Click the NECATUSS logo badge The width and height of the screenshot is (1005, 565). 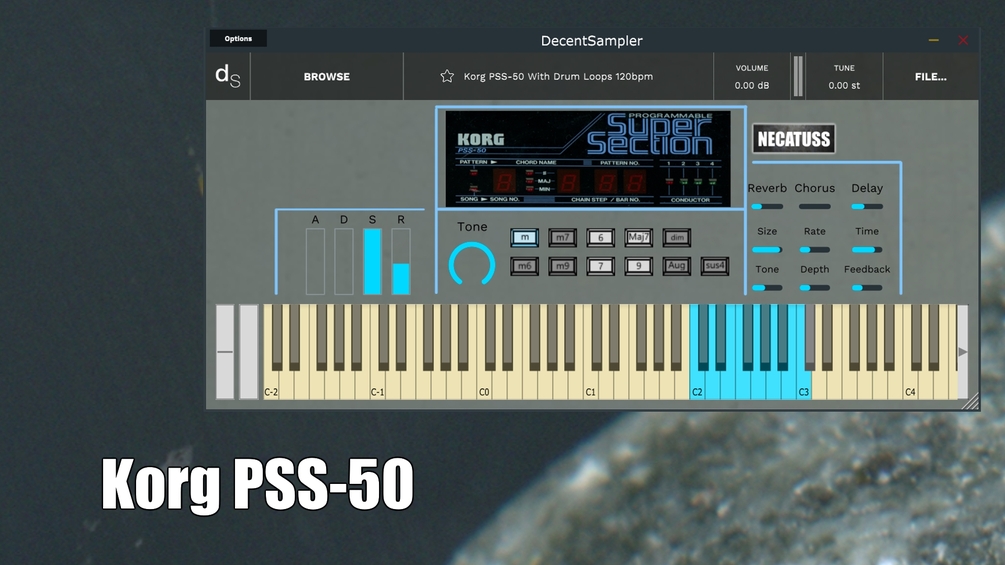793,138
